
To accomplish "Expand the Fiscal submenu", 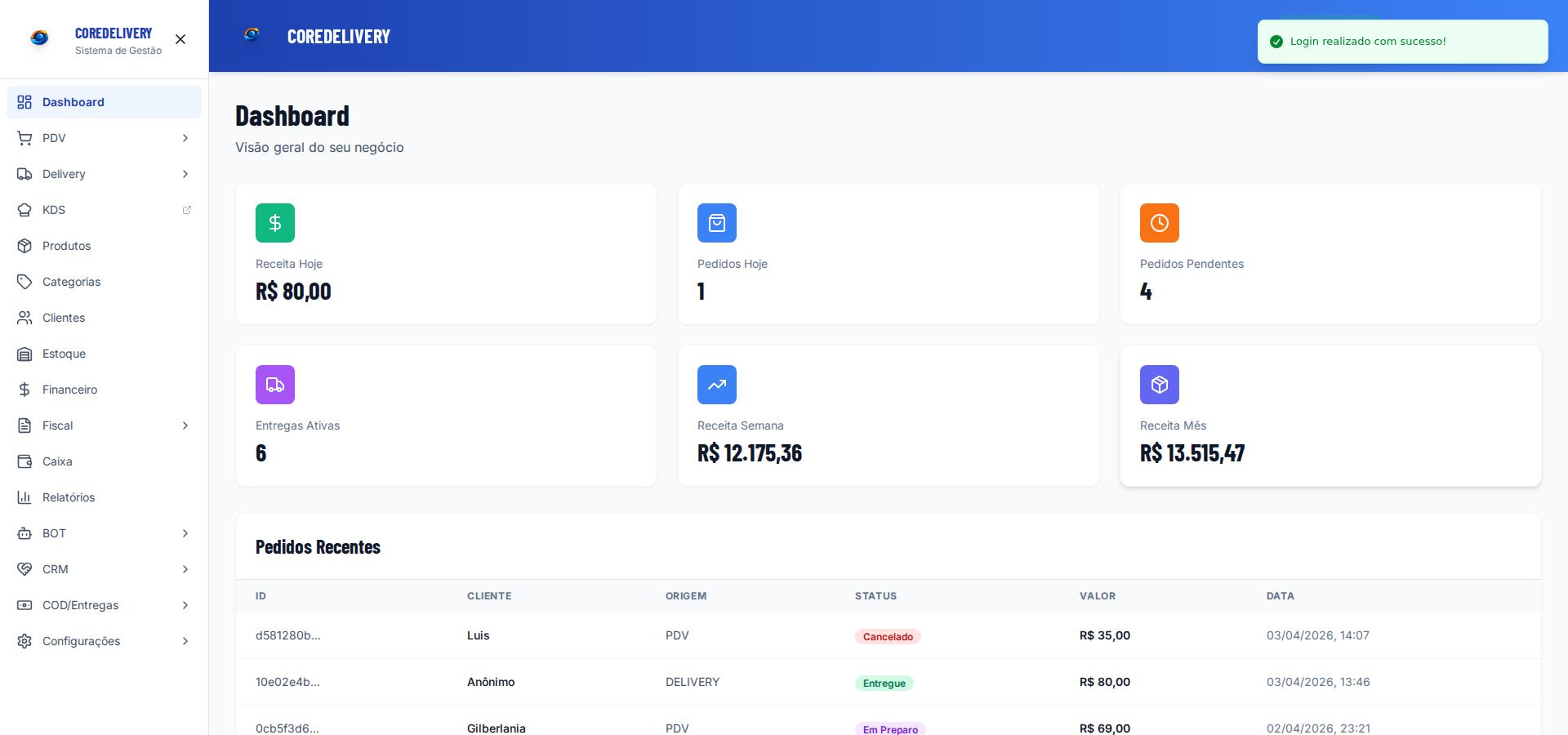I will (103, 425).
